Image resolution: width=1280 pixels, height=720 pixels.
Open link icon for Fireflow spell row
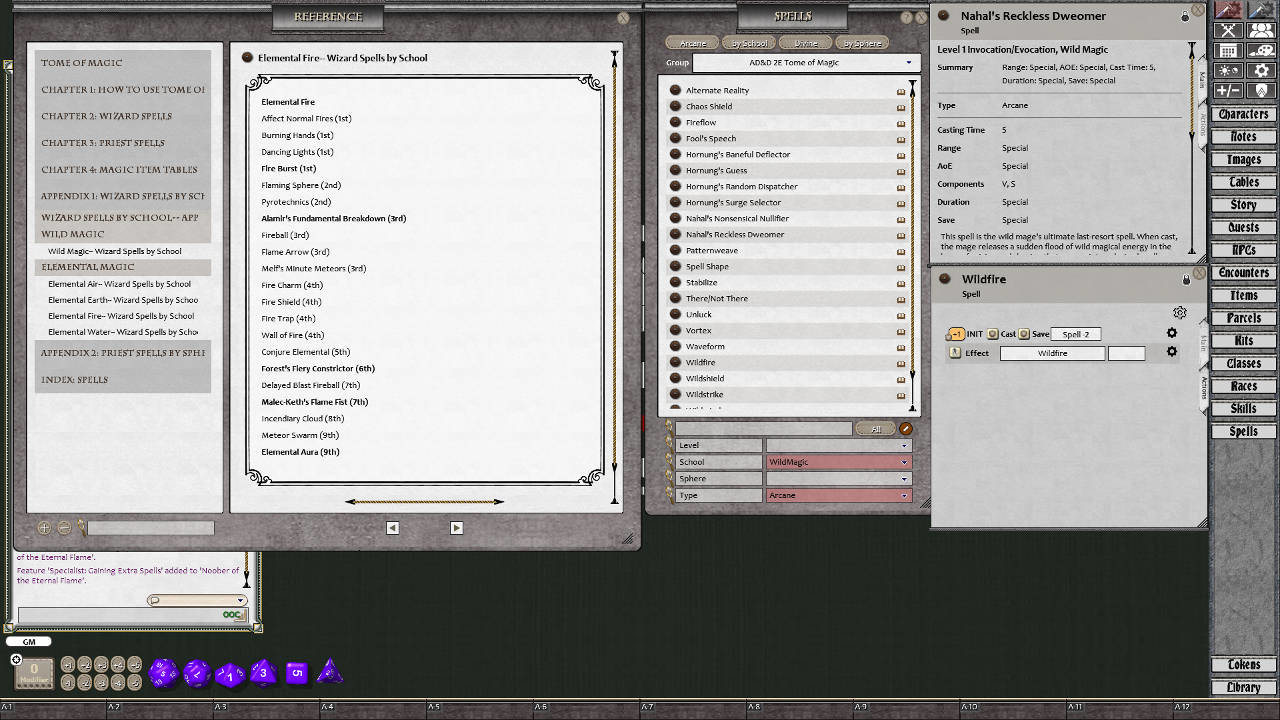point(675,122)
